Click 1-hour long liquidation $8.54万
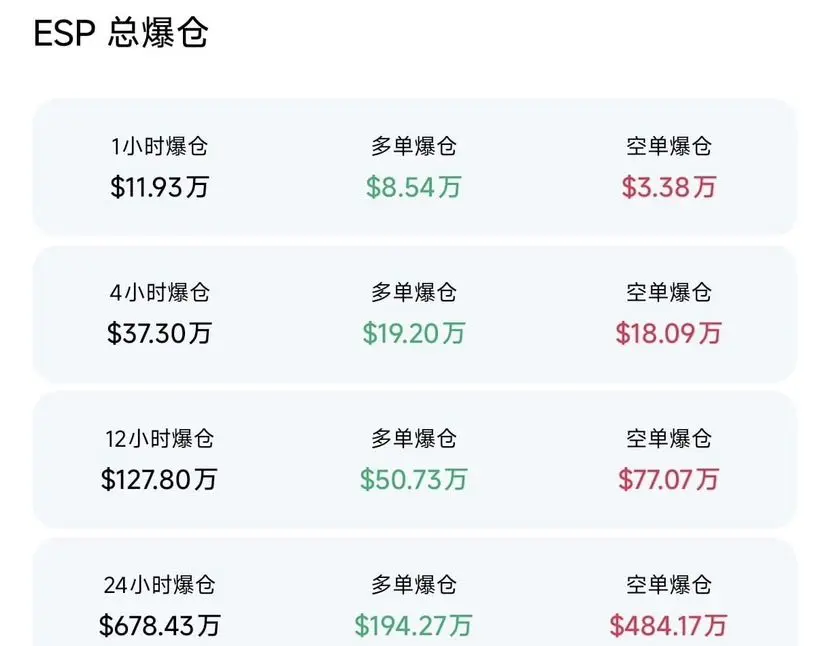The width and height of the screenshot is (829, 646). point(414,187)
